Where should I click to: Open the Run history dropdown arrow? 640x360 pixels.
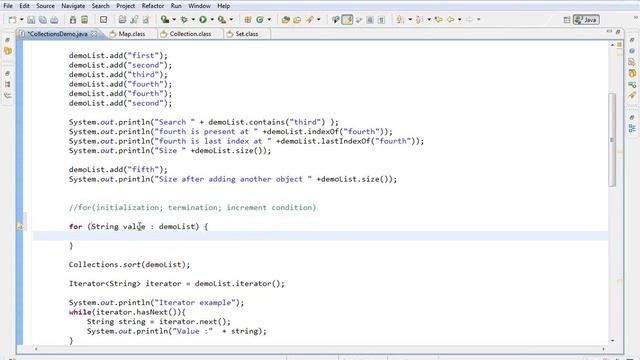pyautogui.click(x=212, y=20)
